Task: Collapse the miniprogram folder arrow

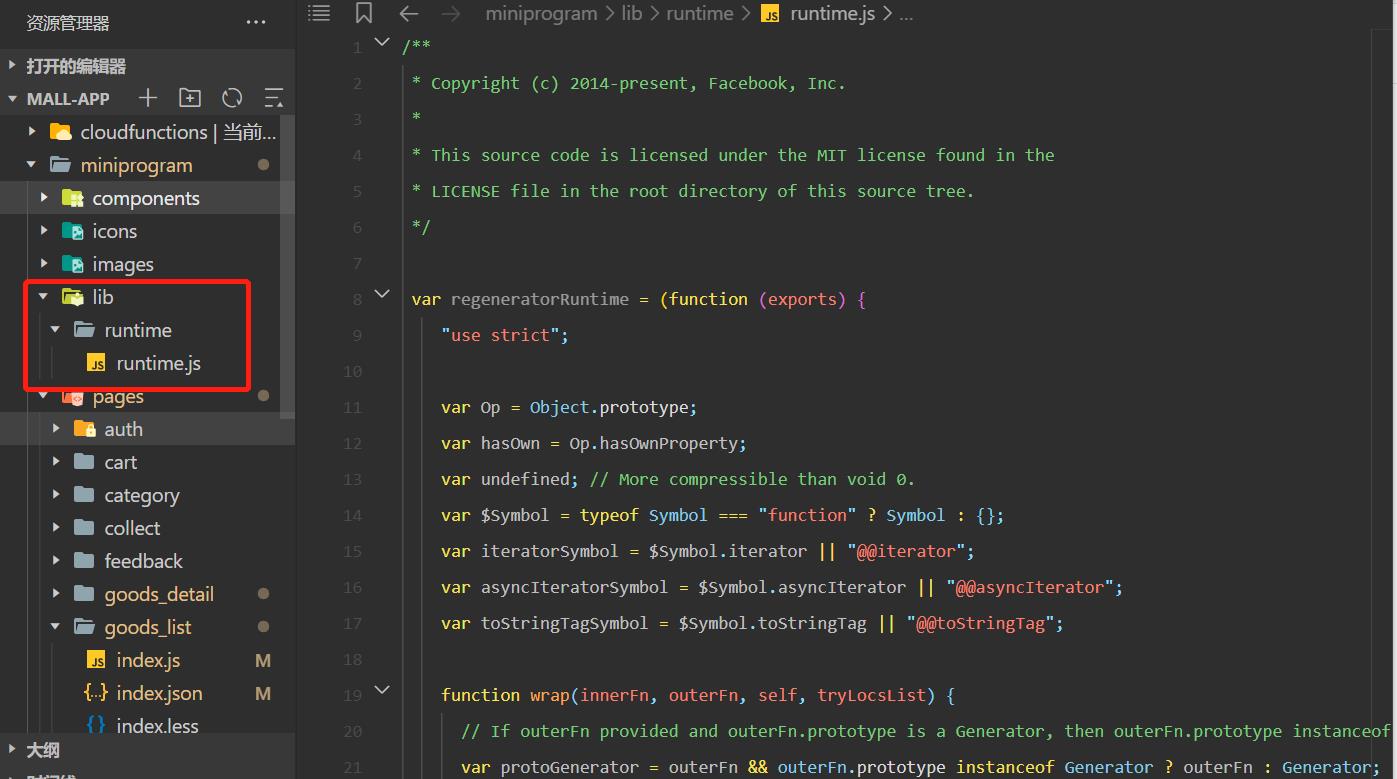Action: click(32, 165)
